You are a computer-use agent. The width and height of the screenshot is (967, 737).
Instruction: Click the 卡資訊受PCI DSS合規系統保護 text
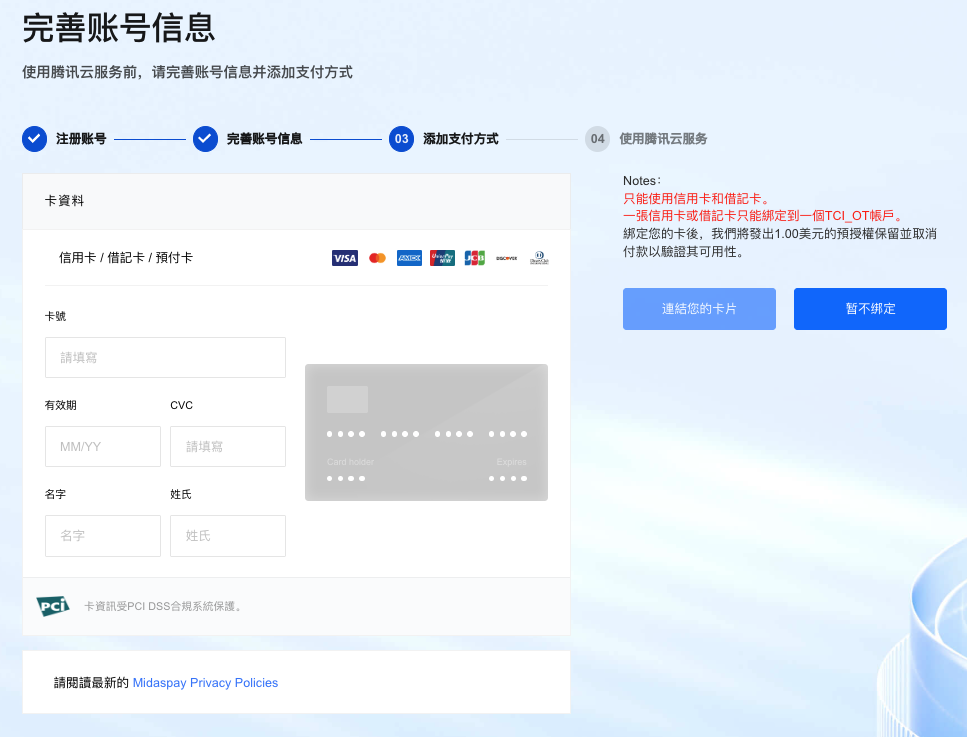coord(163,606)
